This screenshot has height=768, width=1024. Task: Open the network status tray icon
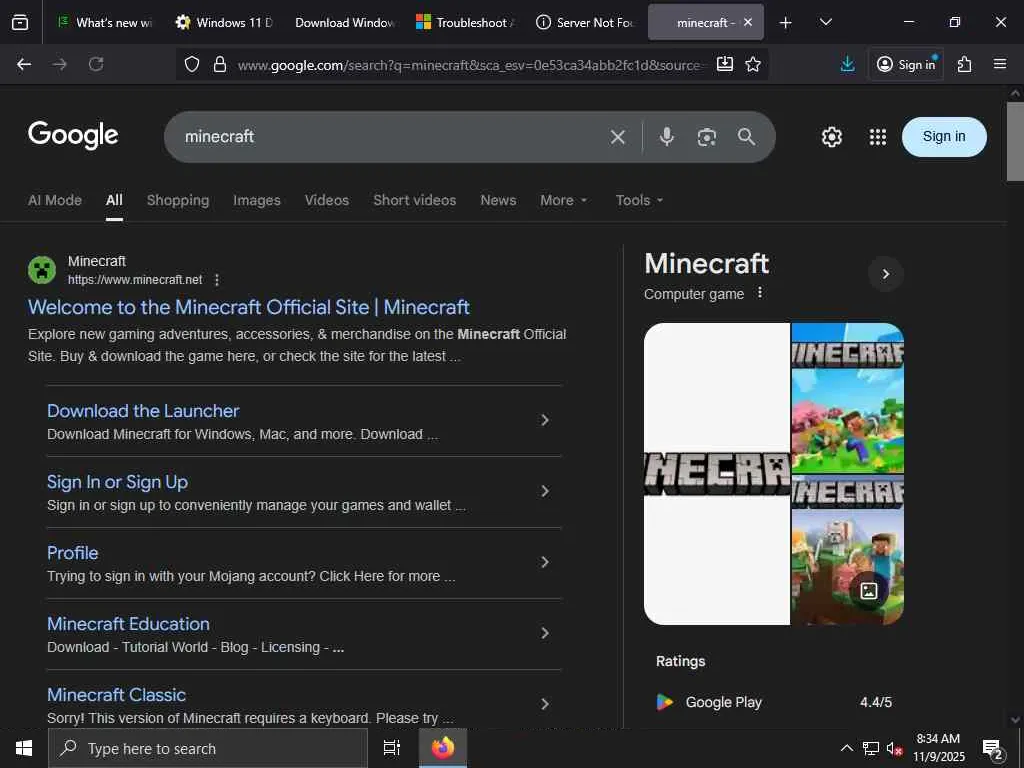[871, 748]
